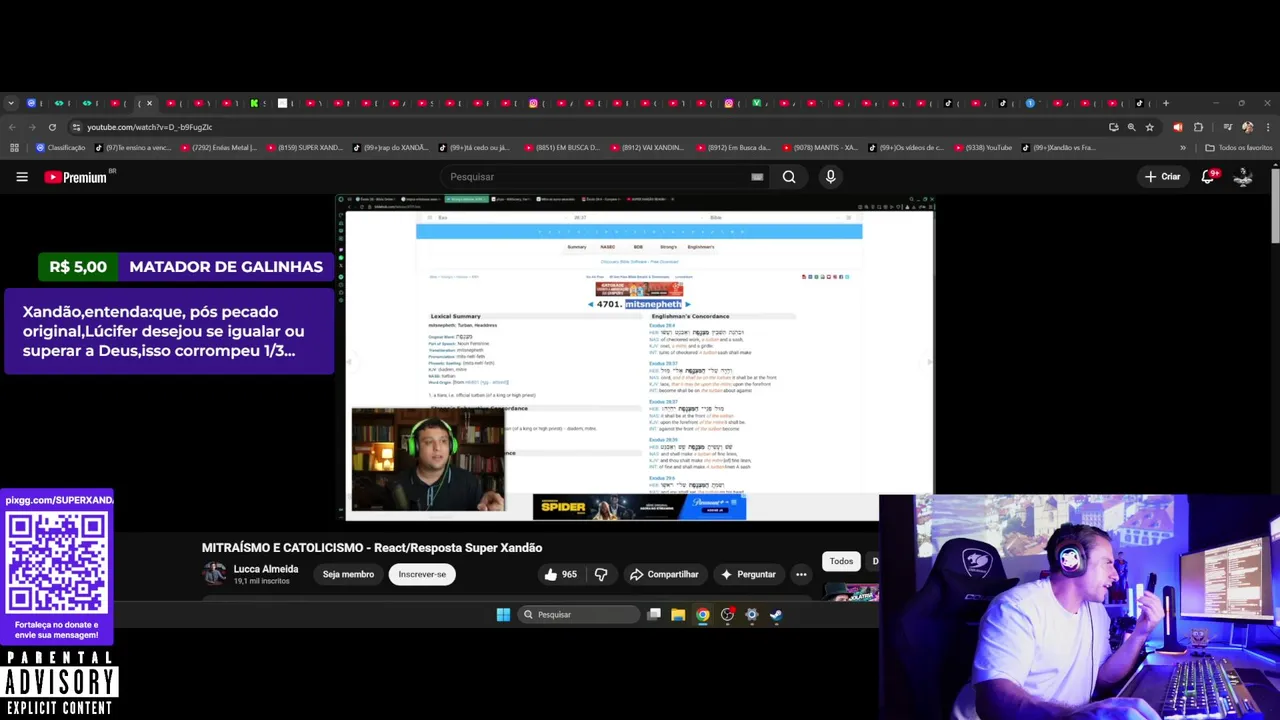
Task: Open the Lucca Almeida channel avatar
Action: click(x=214, y=574)
